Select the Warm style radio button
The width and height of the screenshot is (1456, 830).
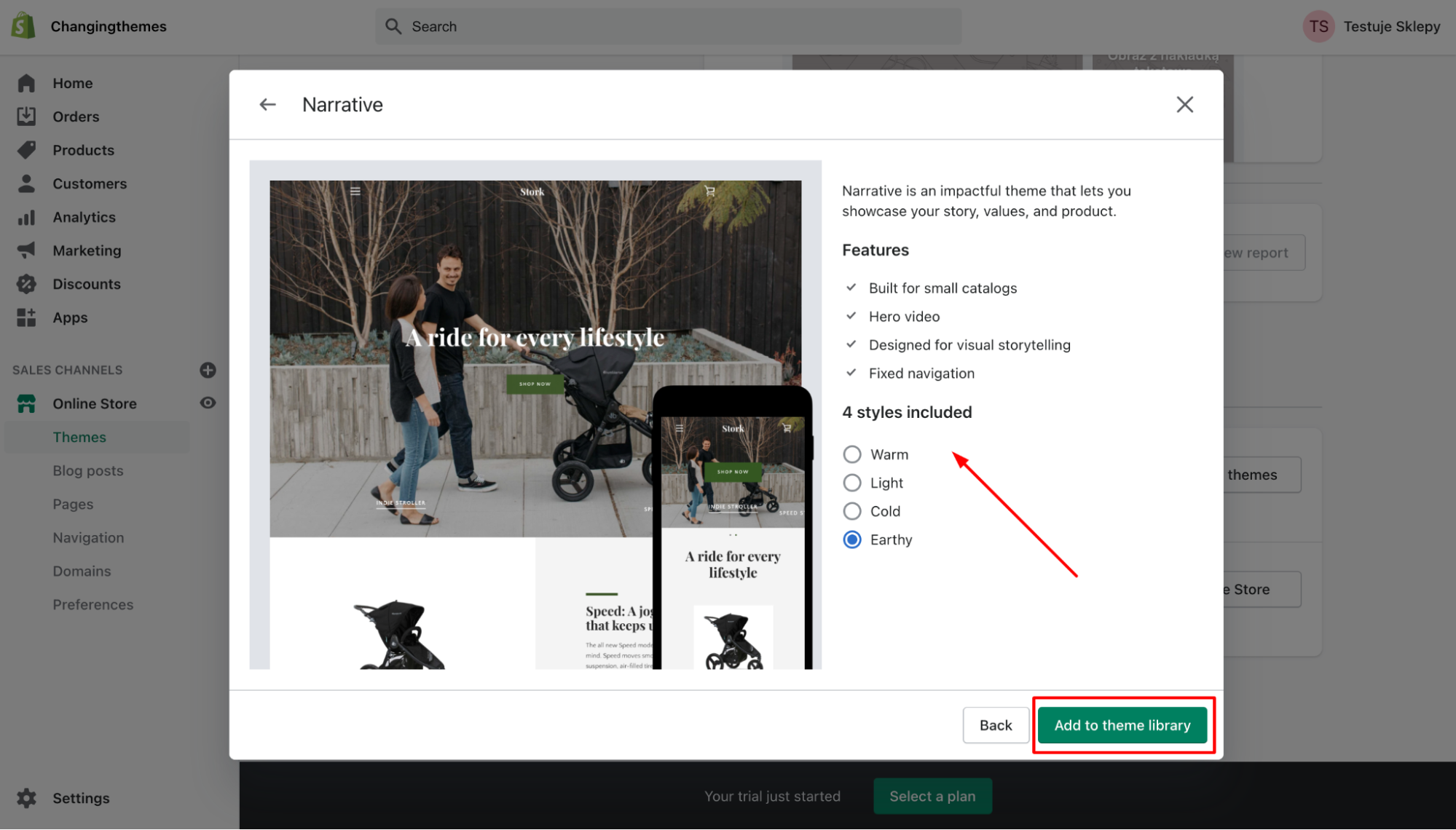click(x=852, y=454)
